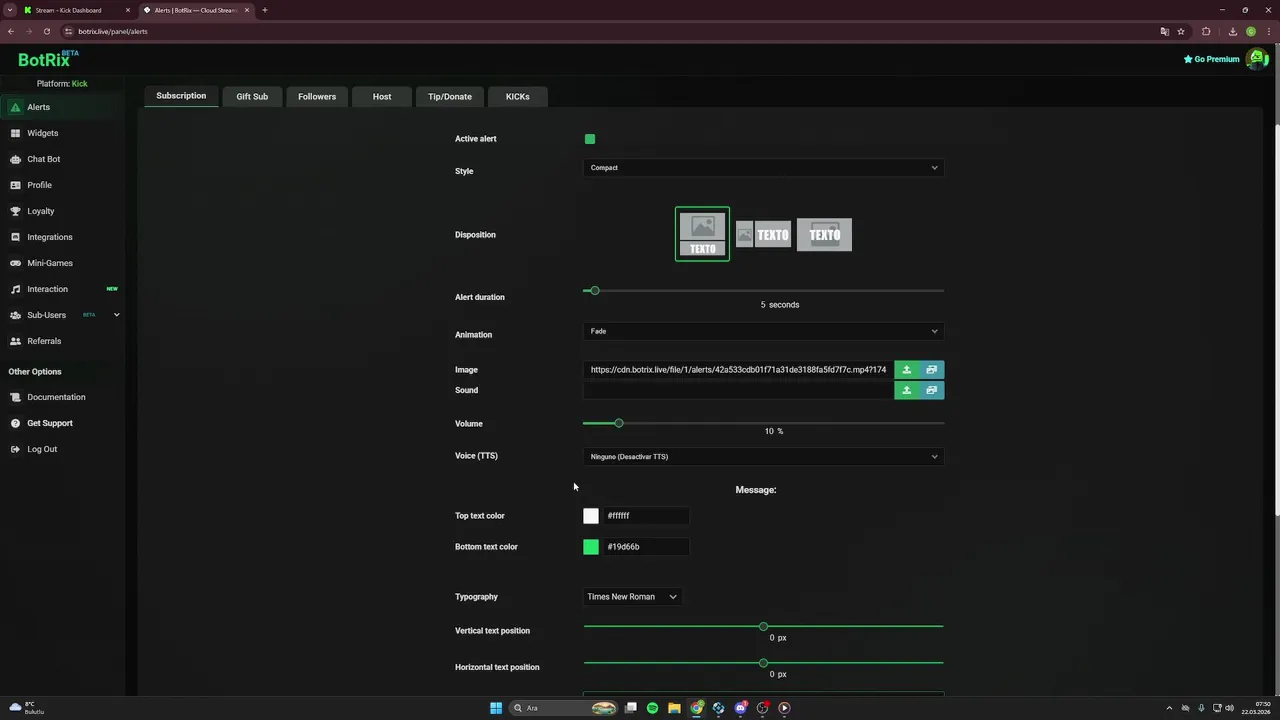
Task: Switch to the Subscription tab
Action: [x=181, y=96]
